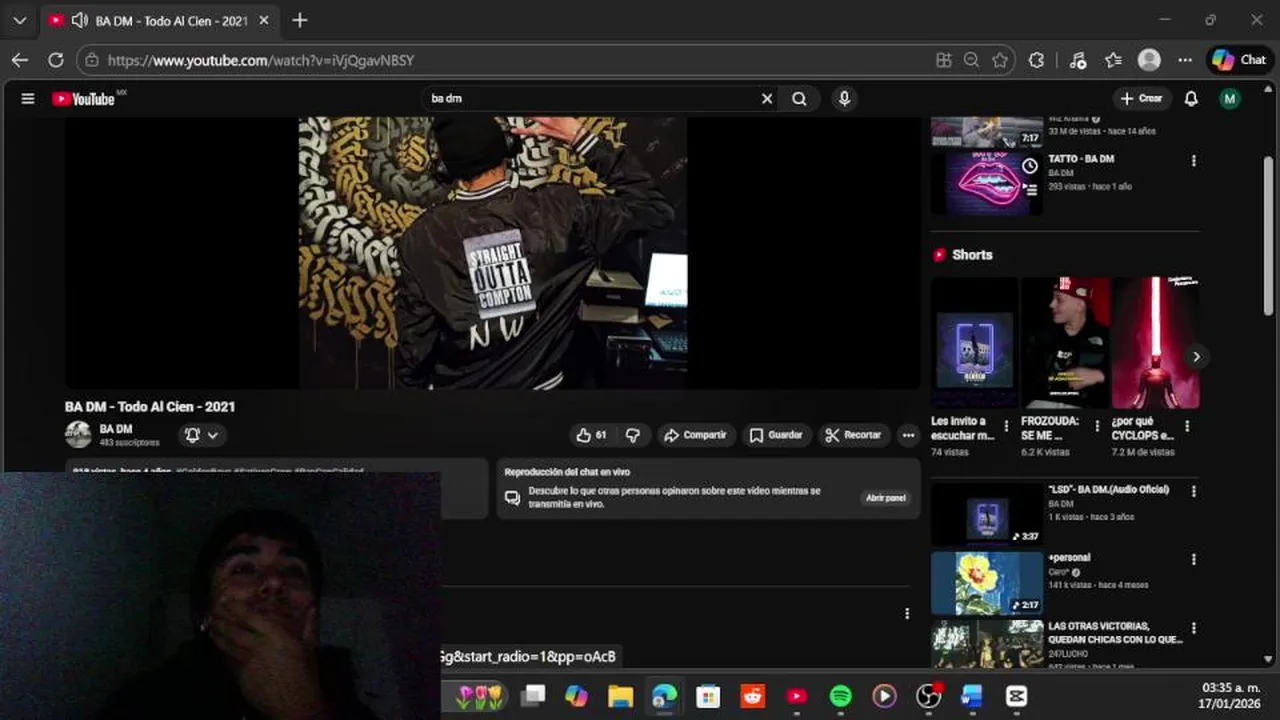Open the Copilot Chat button
Viewport: 1280px width, 720px height.
tap(1240, 60)
